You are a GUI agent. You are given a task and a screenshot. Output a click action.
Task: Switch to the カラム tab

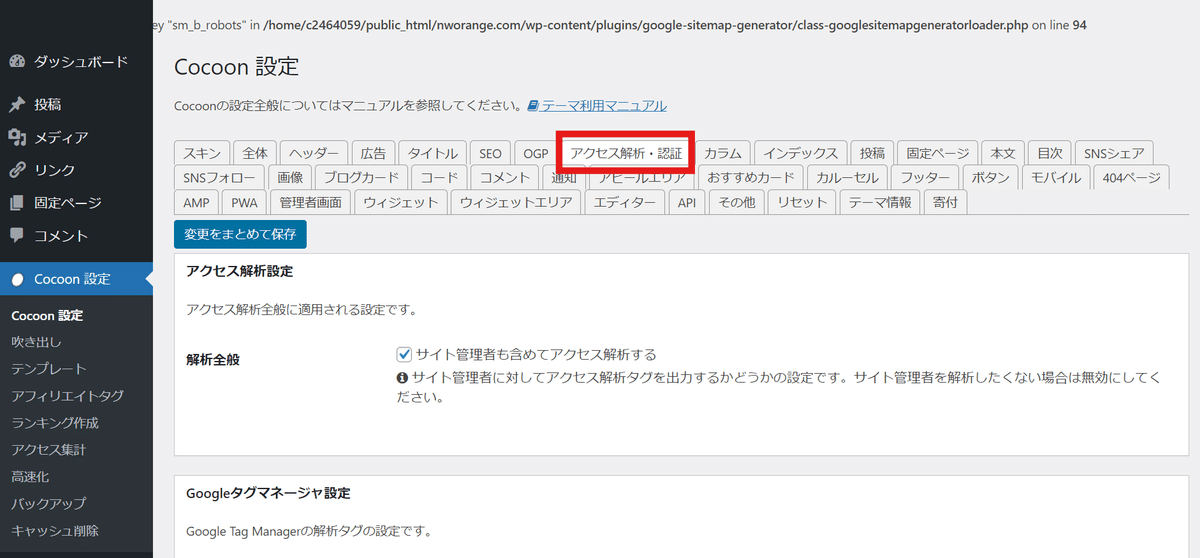coord(723,153)
